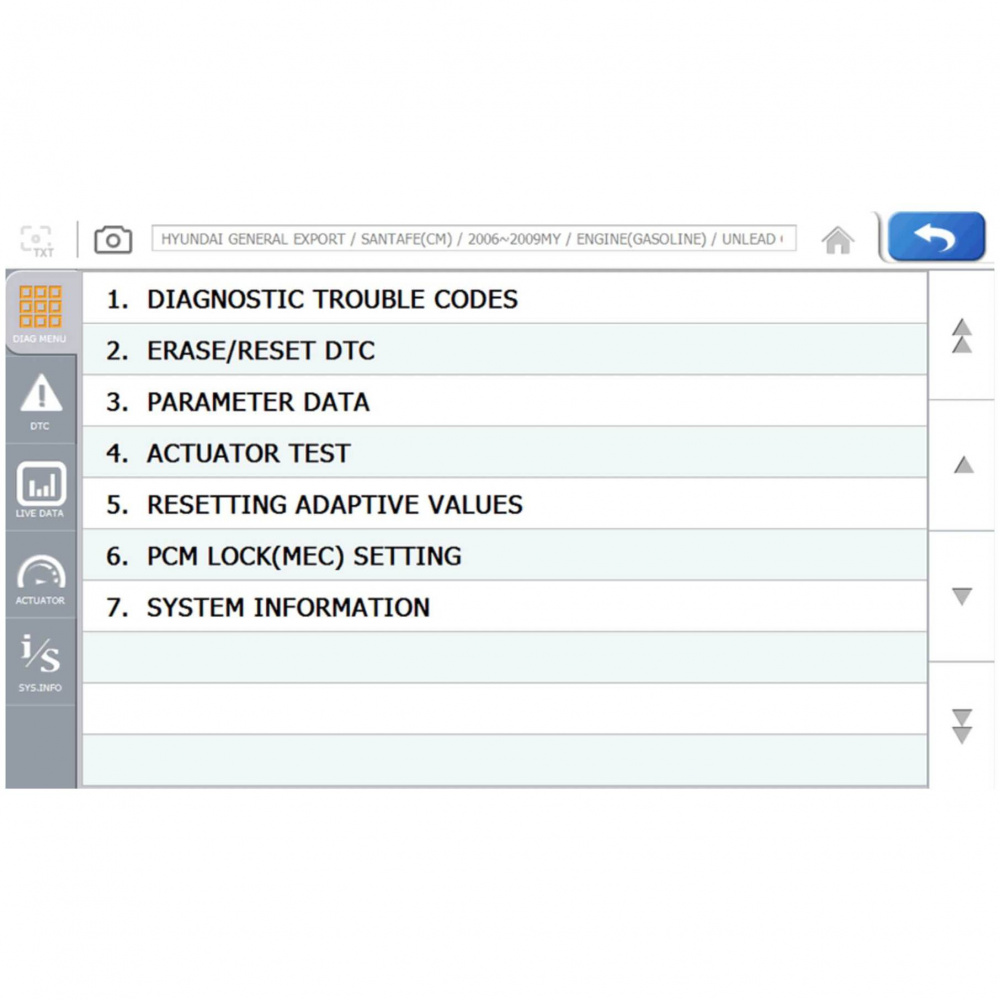Capture screen with the camera icon
This screenshot has width=1000, height=1000.
(x=113, y=240)
